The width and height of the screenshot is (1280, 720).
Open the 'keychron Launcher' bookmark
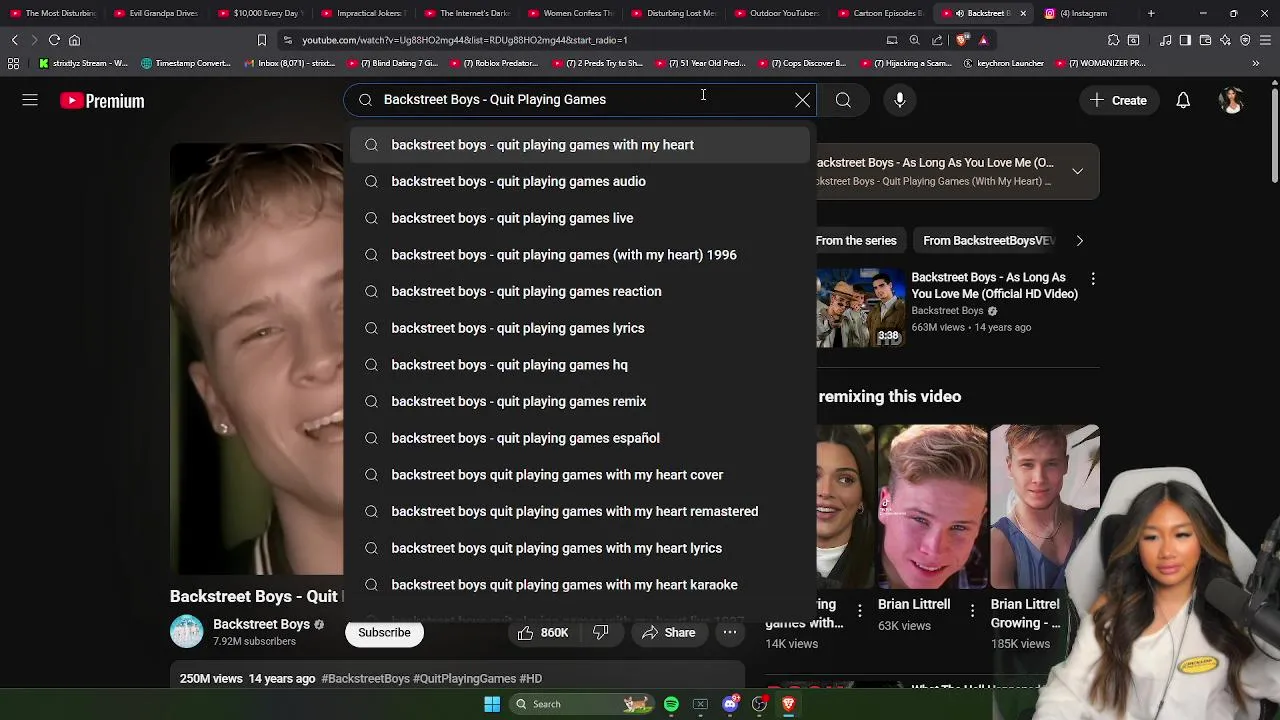point(1004,63)
